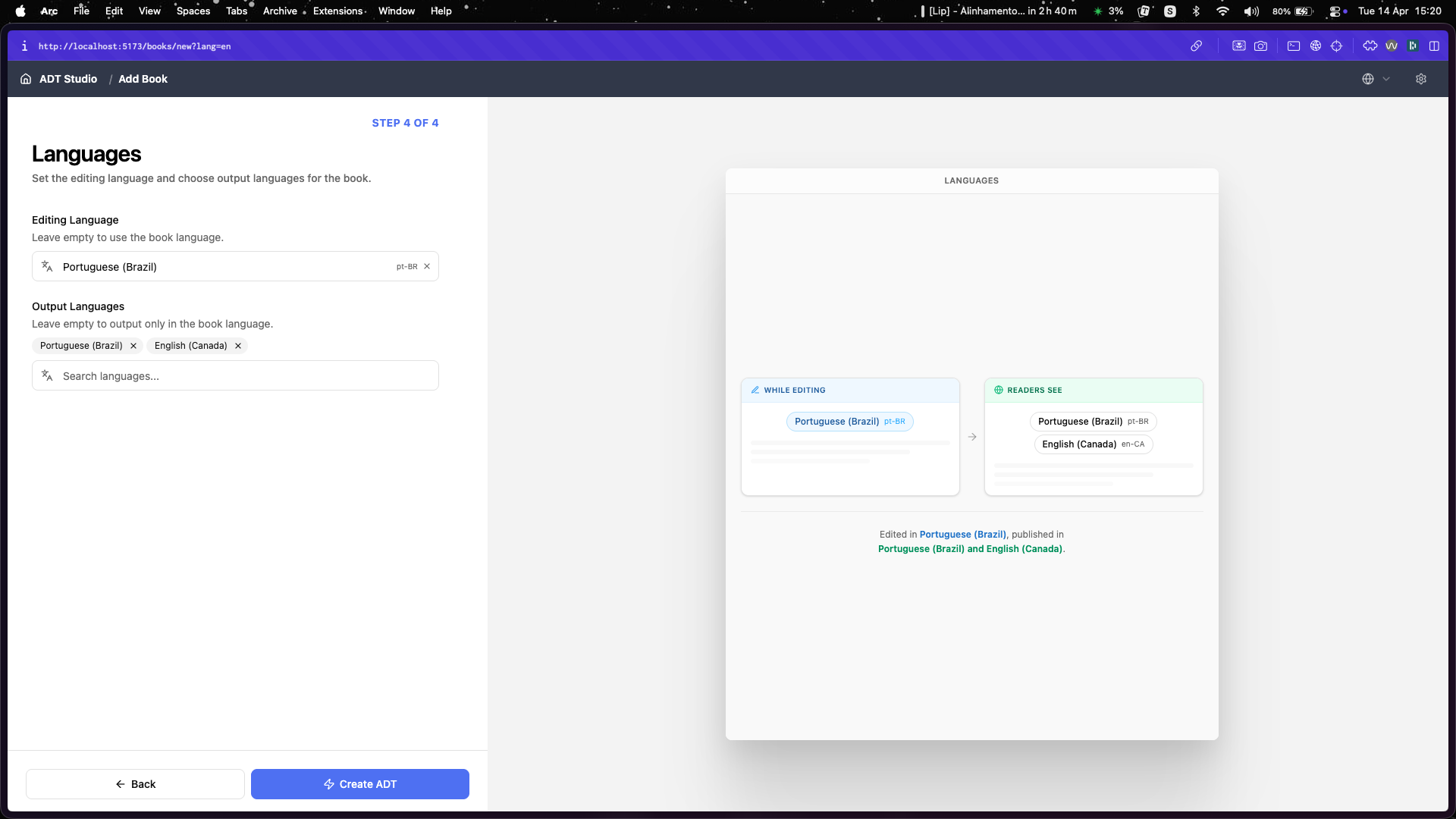Click the Editing Language field
Viewport: 1456px width, 819px height.
[x=235, y=266]
